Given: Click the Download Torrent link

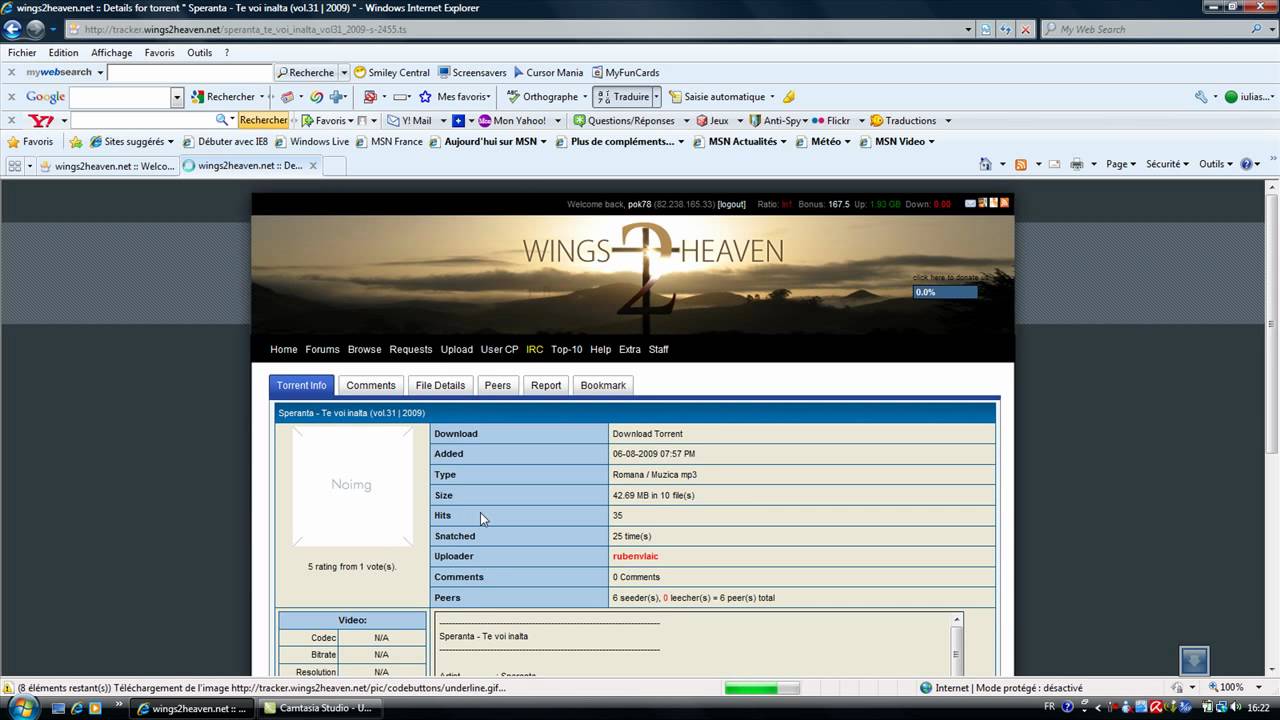Looking at the screenshot, I should click(x=647, y=434).
